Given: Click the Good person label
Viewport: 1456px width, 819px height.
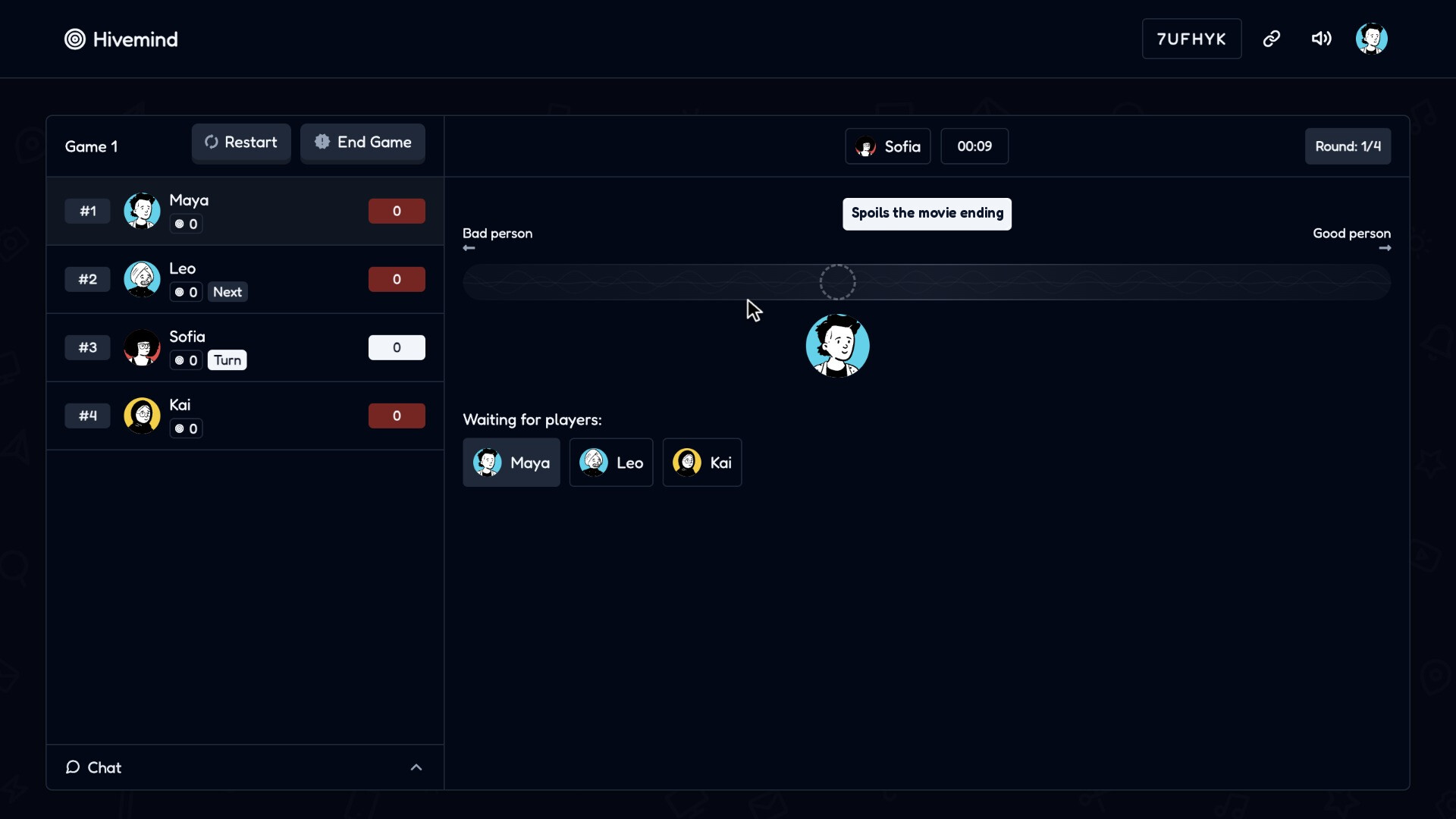Looking at the screenshot, I should [x=1351, y=234].
